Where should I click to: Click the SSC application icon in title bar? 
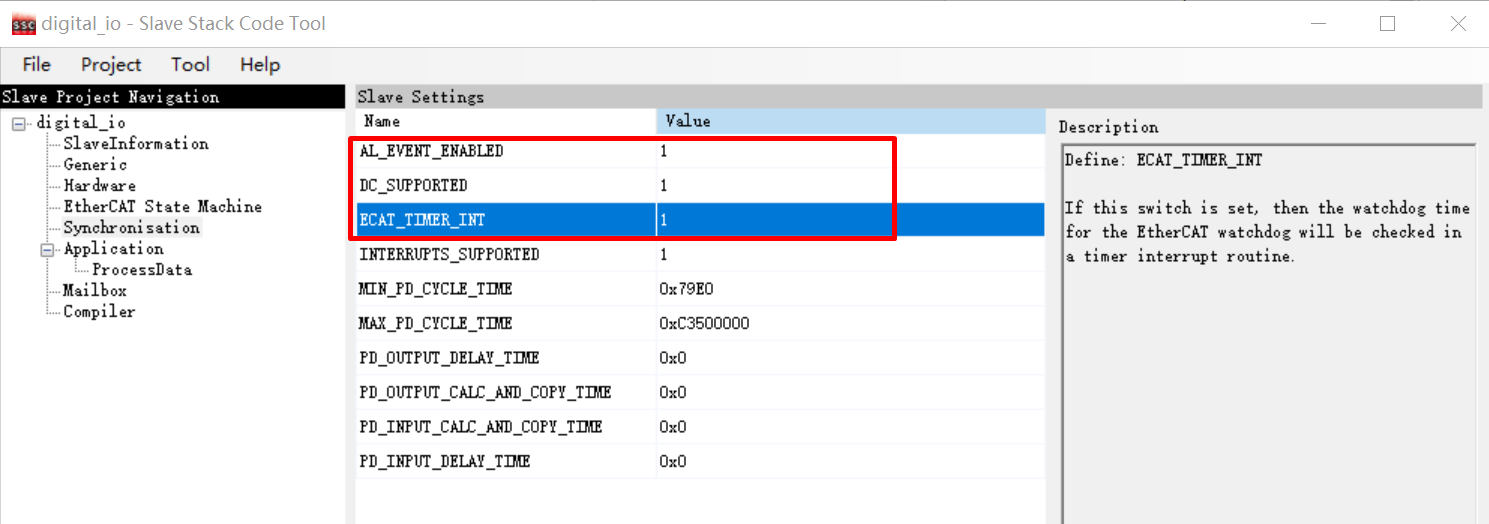coord(24,23)
